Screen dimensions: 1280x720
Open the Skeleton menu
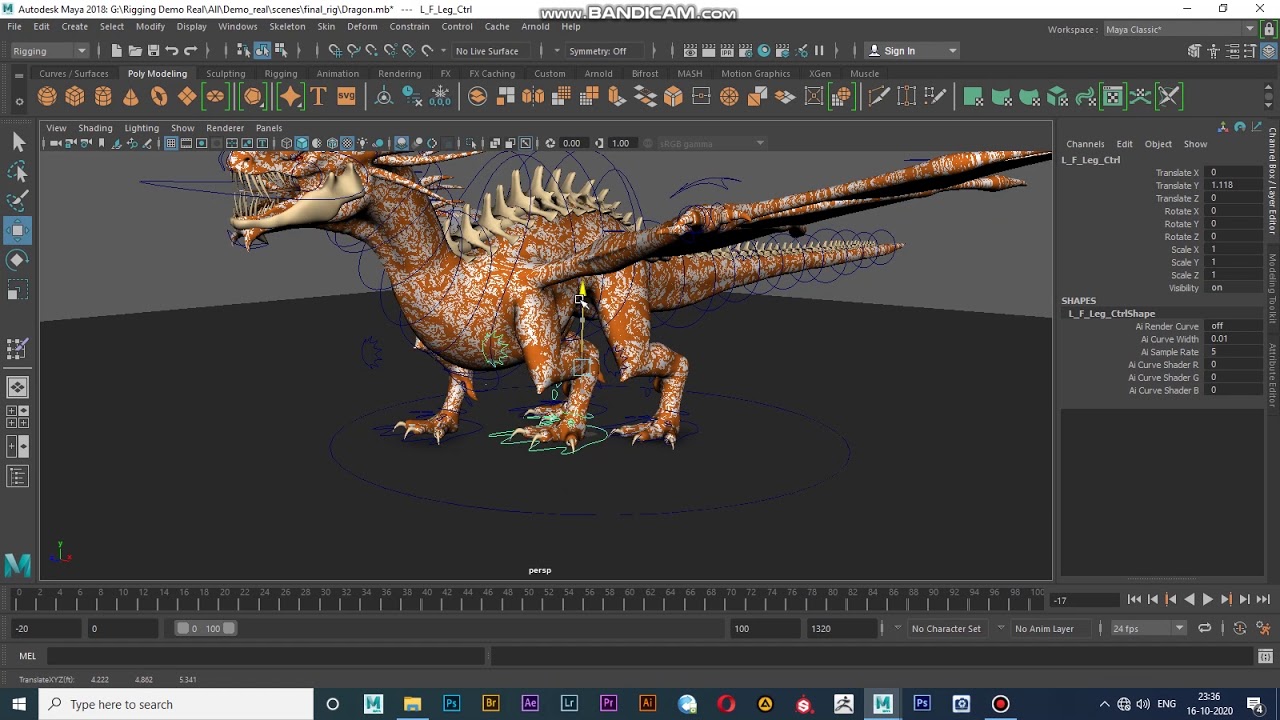pyautogui.click(x=287, y=27)
